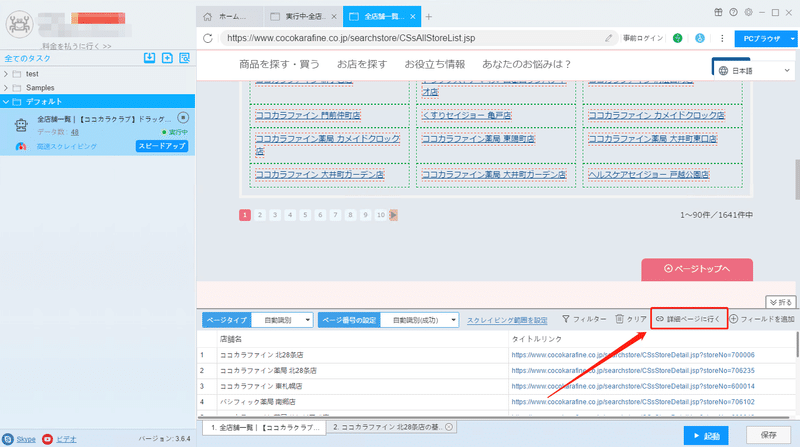
Task: Open a new tab with plus icon
Action: click(429, 17)
